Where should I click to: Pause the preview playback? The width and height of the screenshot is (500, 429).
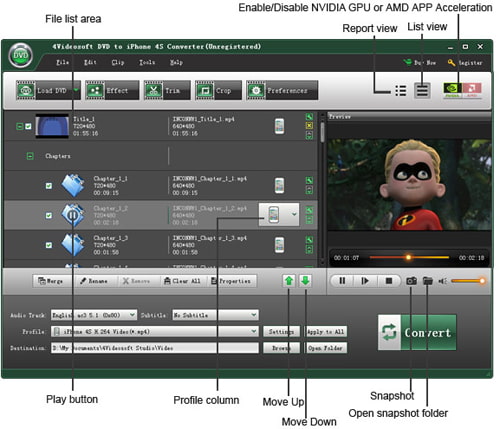click(342, 281)
